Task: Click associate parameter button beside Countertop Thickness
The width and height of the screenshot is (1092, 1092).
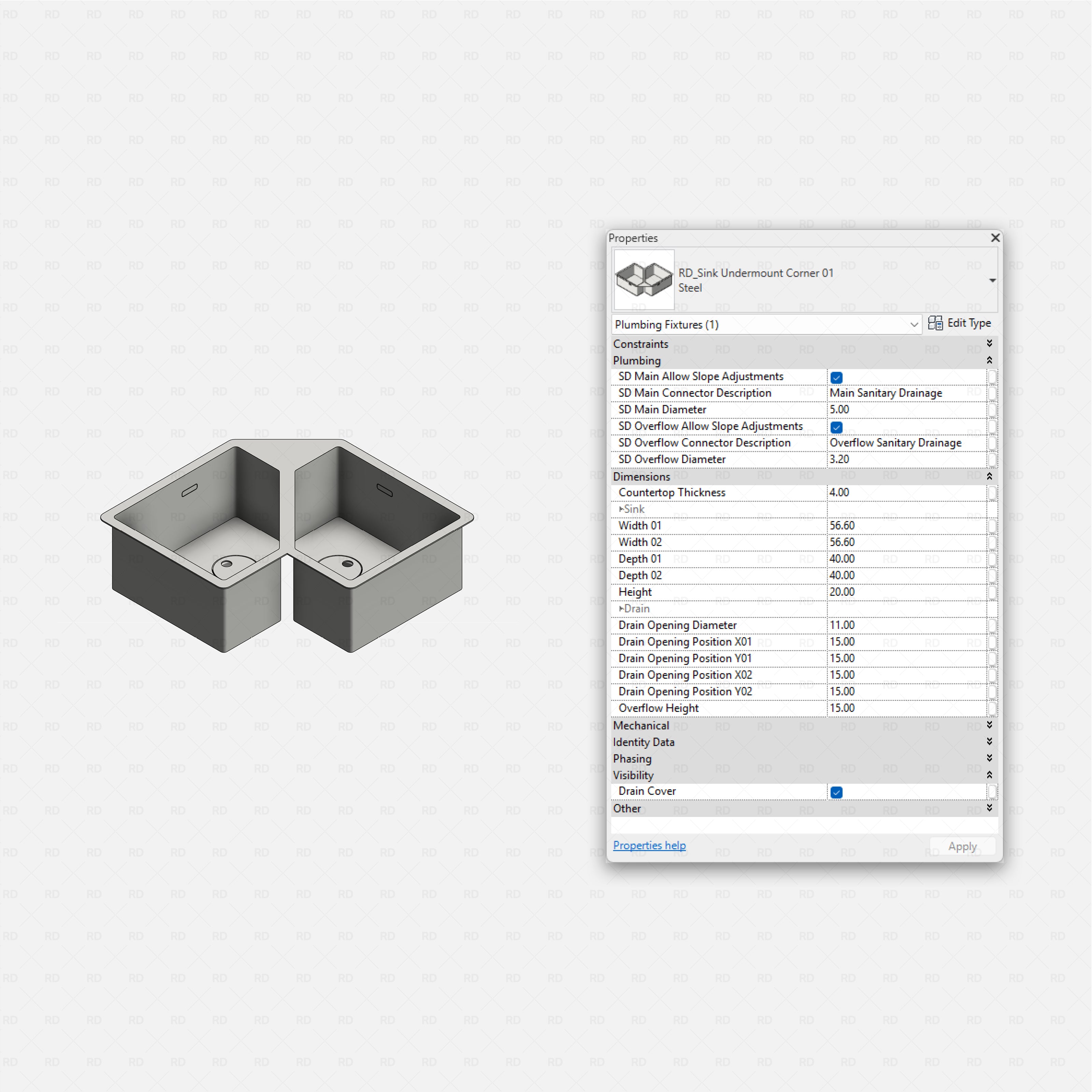Action: (x=993, y=492)
